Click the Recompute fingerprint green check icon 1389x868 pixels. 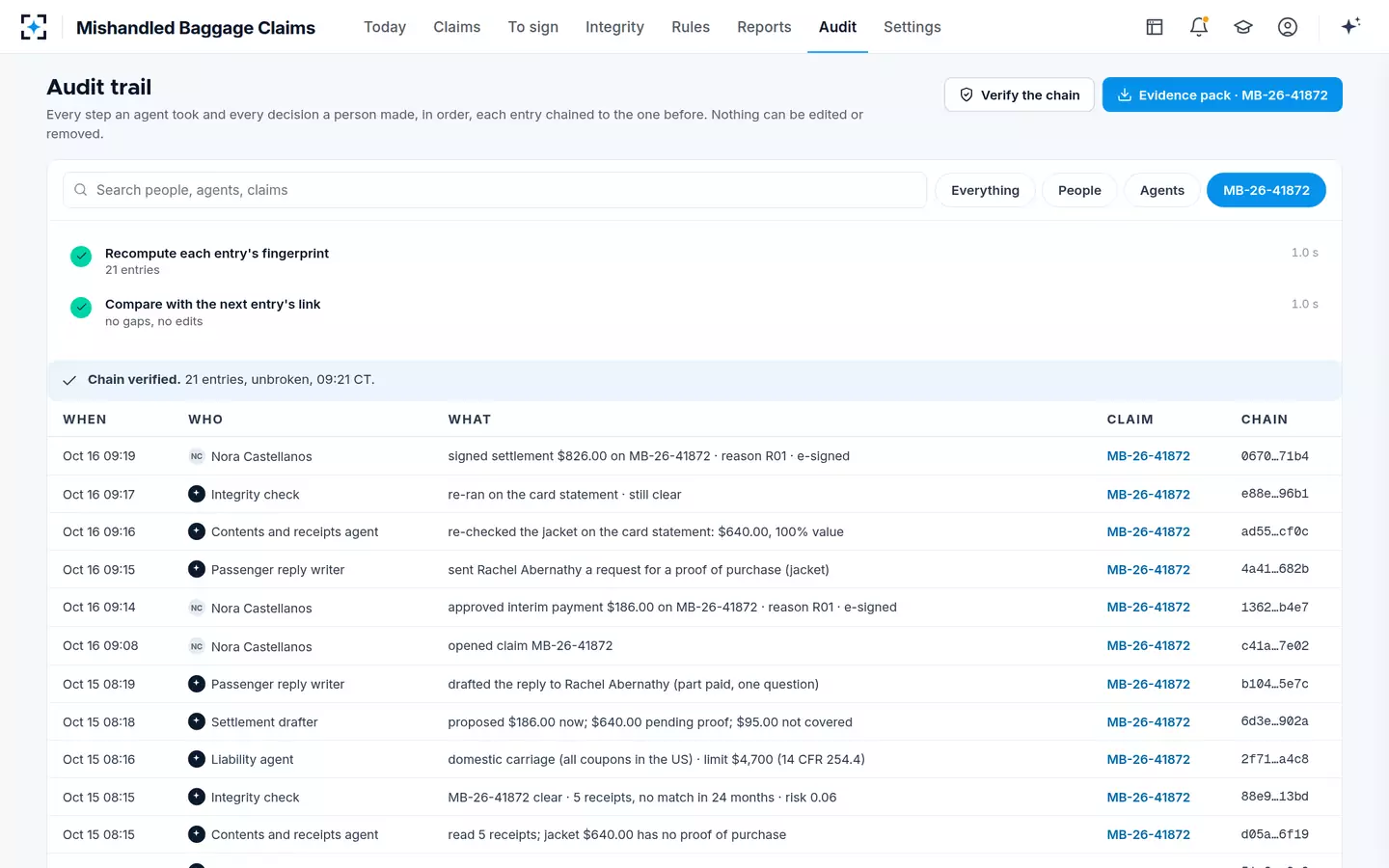point(81,257)
